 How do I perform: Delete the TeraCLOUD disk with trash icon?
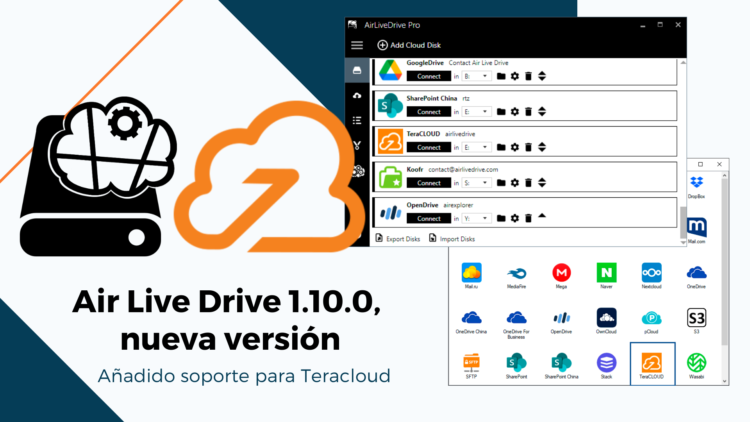pyautogui.click(x=528, y=147)
